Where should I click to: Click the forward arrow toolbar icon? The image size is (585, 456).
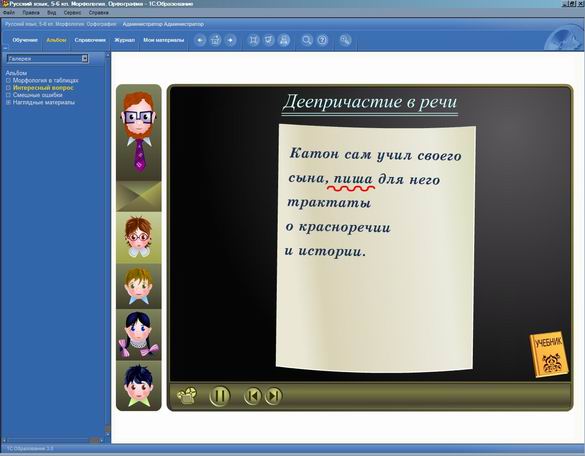pos(231,40)
